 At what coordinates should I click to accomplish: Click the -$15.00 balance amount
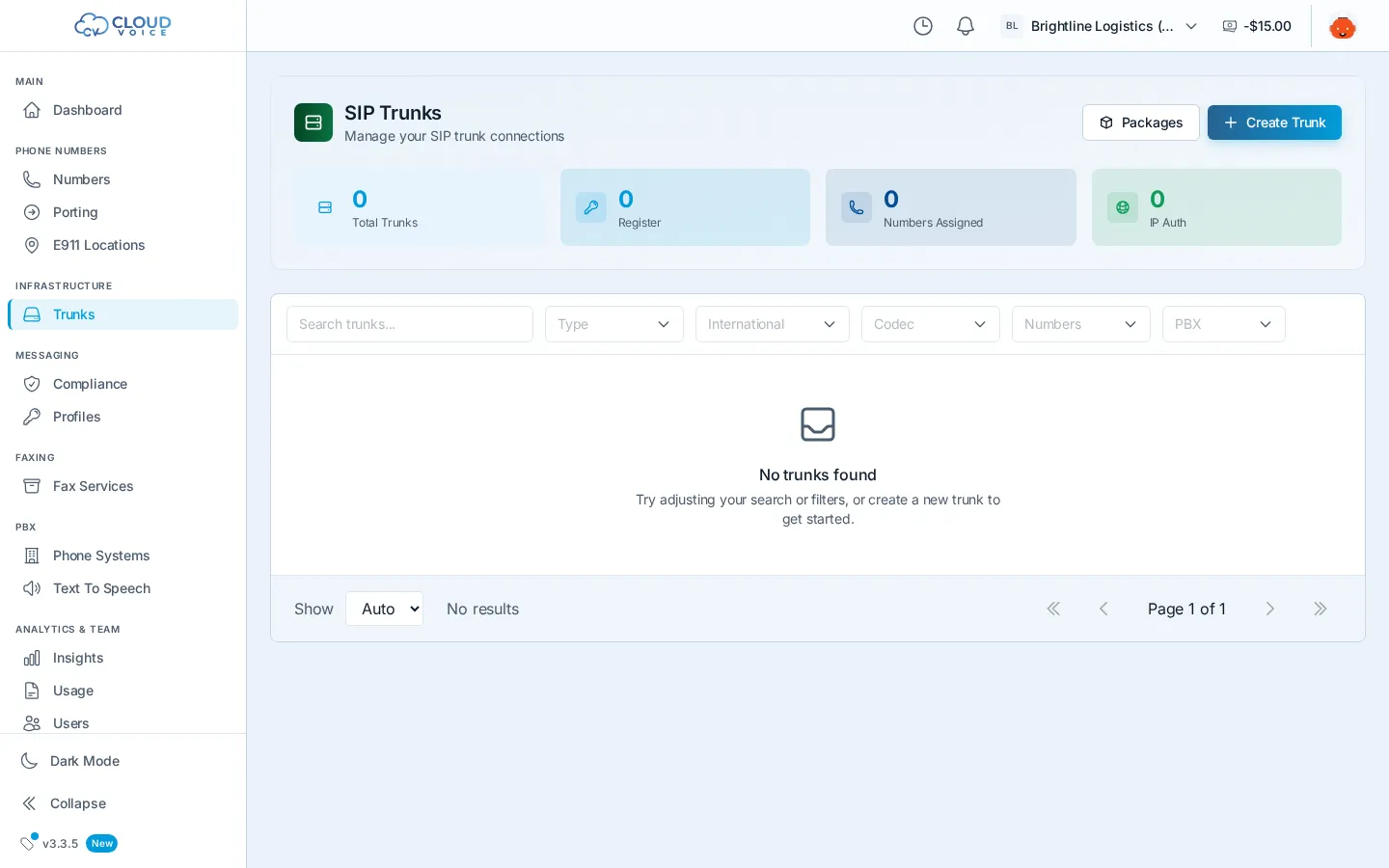coord(1267,26)
